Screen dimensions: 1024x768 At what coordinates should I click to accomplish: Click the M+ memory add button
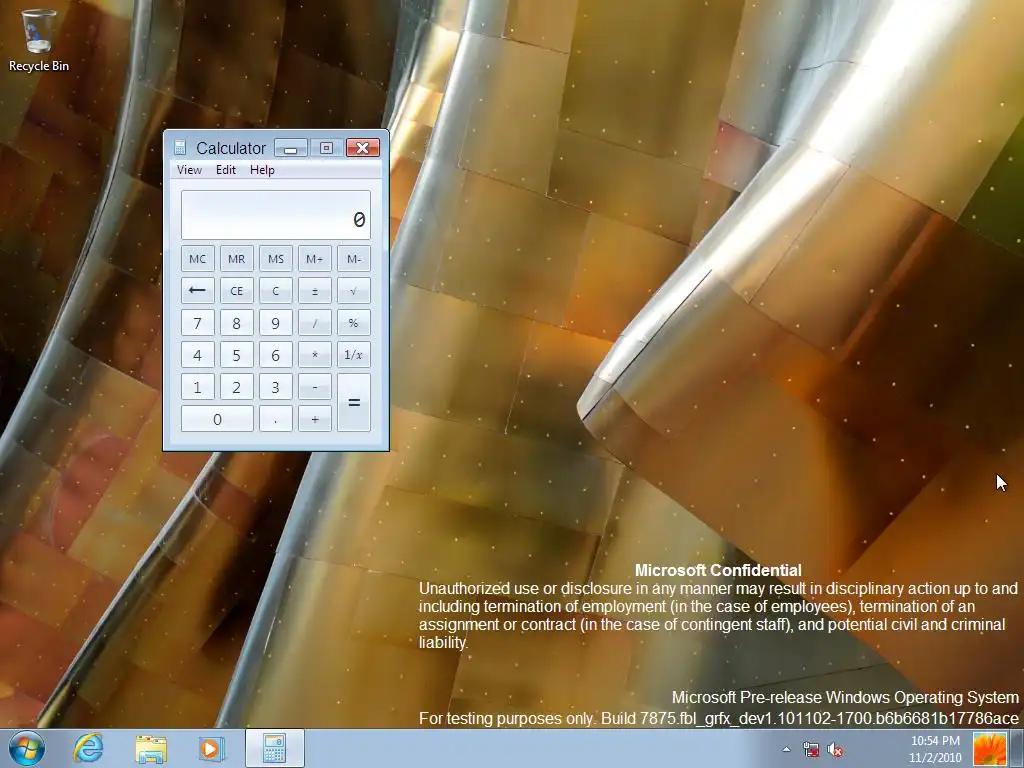[315, 259]
